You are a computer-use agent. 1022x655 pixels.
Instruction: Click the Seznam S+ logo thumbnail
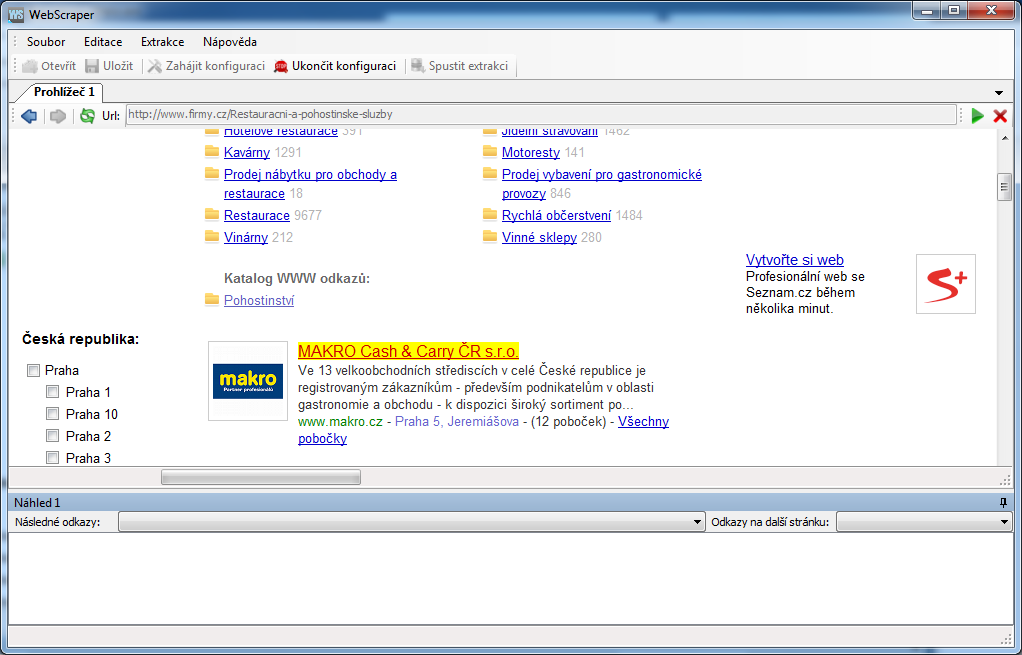click(945, 284)
